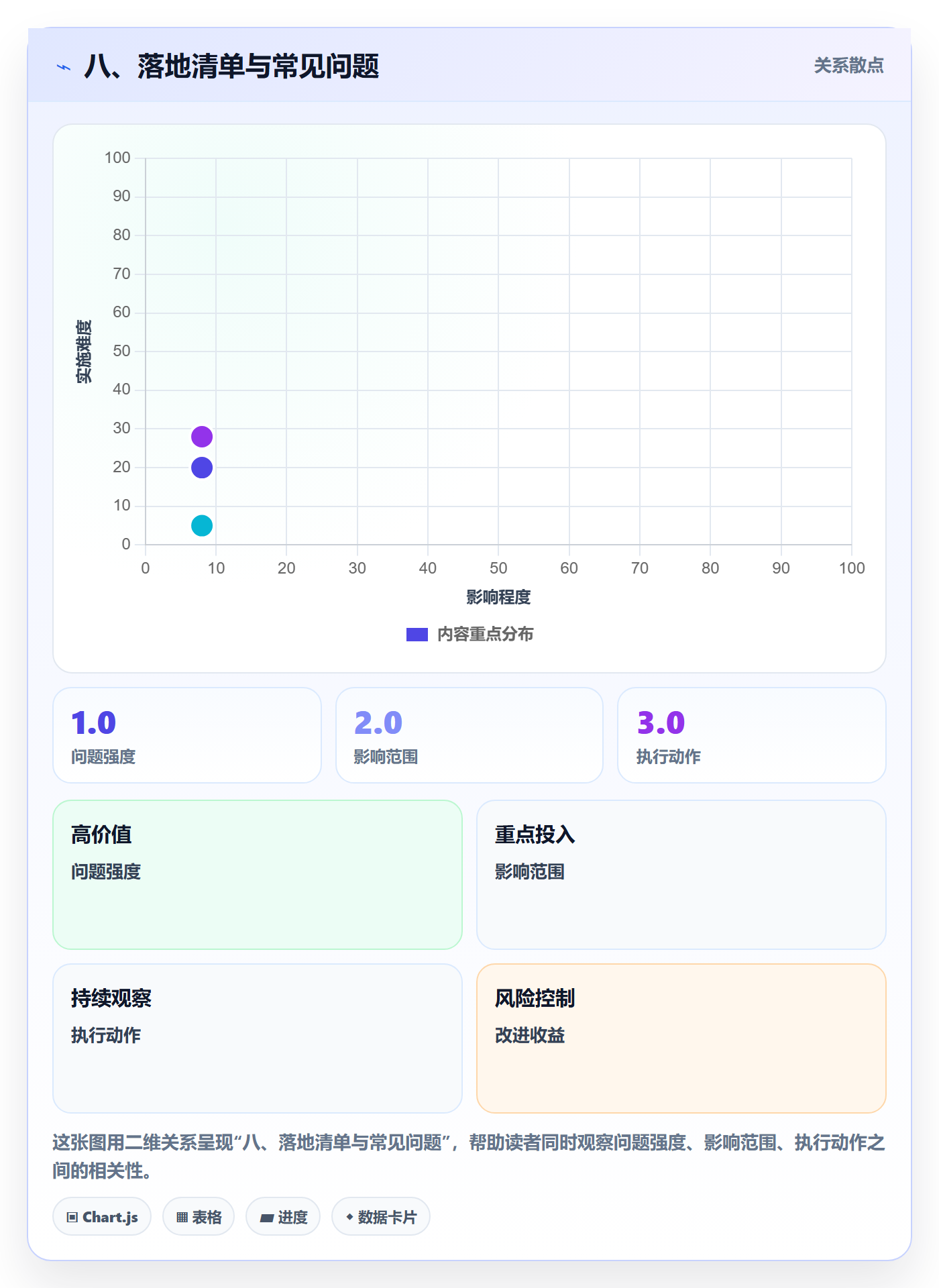939x1288 pixels.
Task: Click the 影响程度 x-axis title
Action: [498, 597]
